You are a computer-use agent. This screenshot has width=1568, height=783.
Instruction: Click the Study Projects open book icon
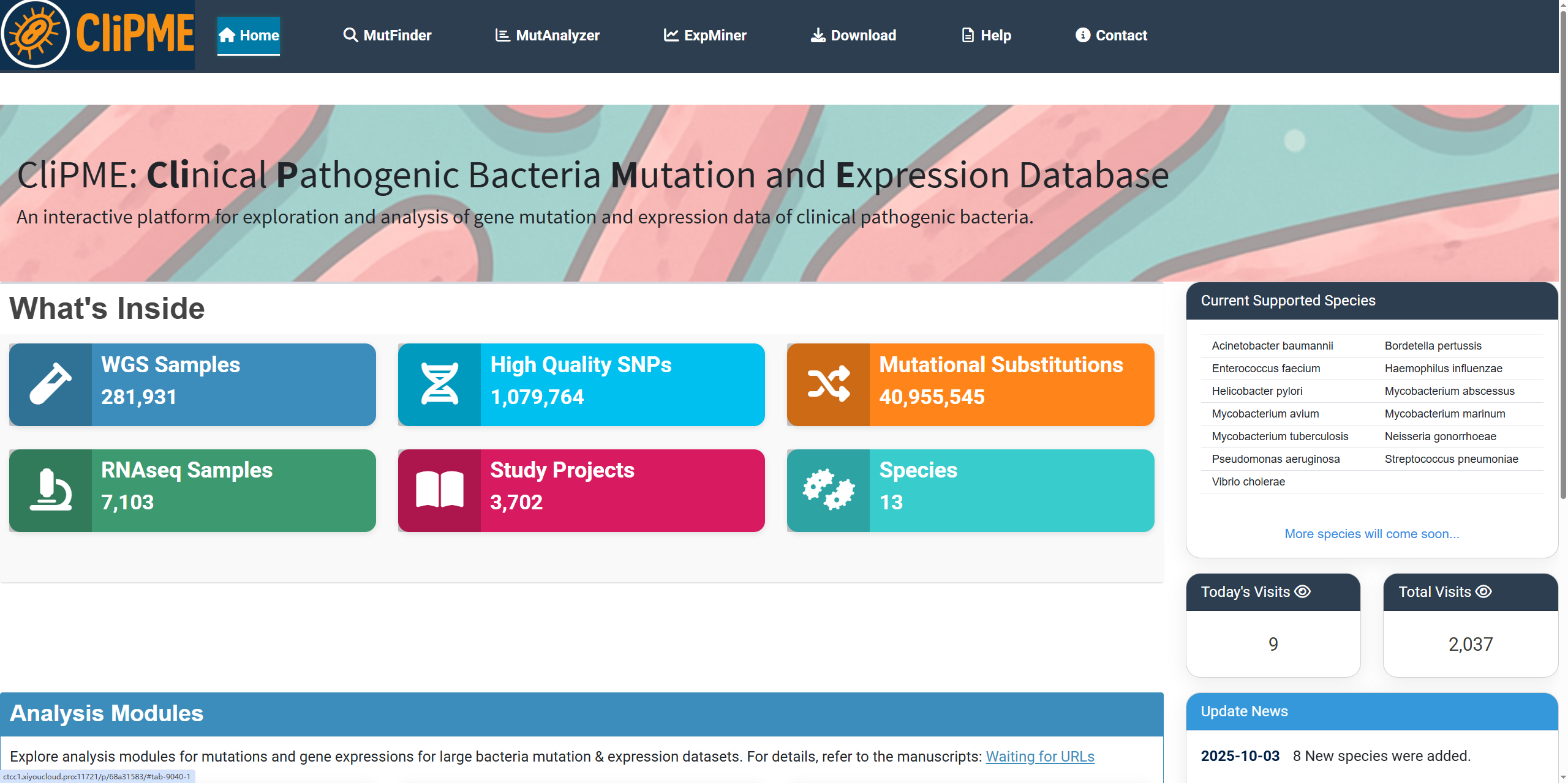[440, 490]
